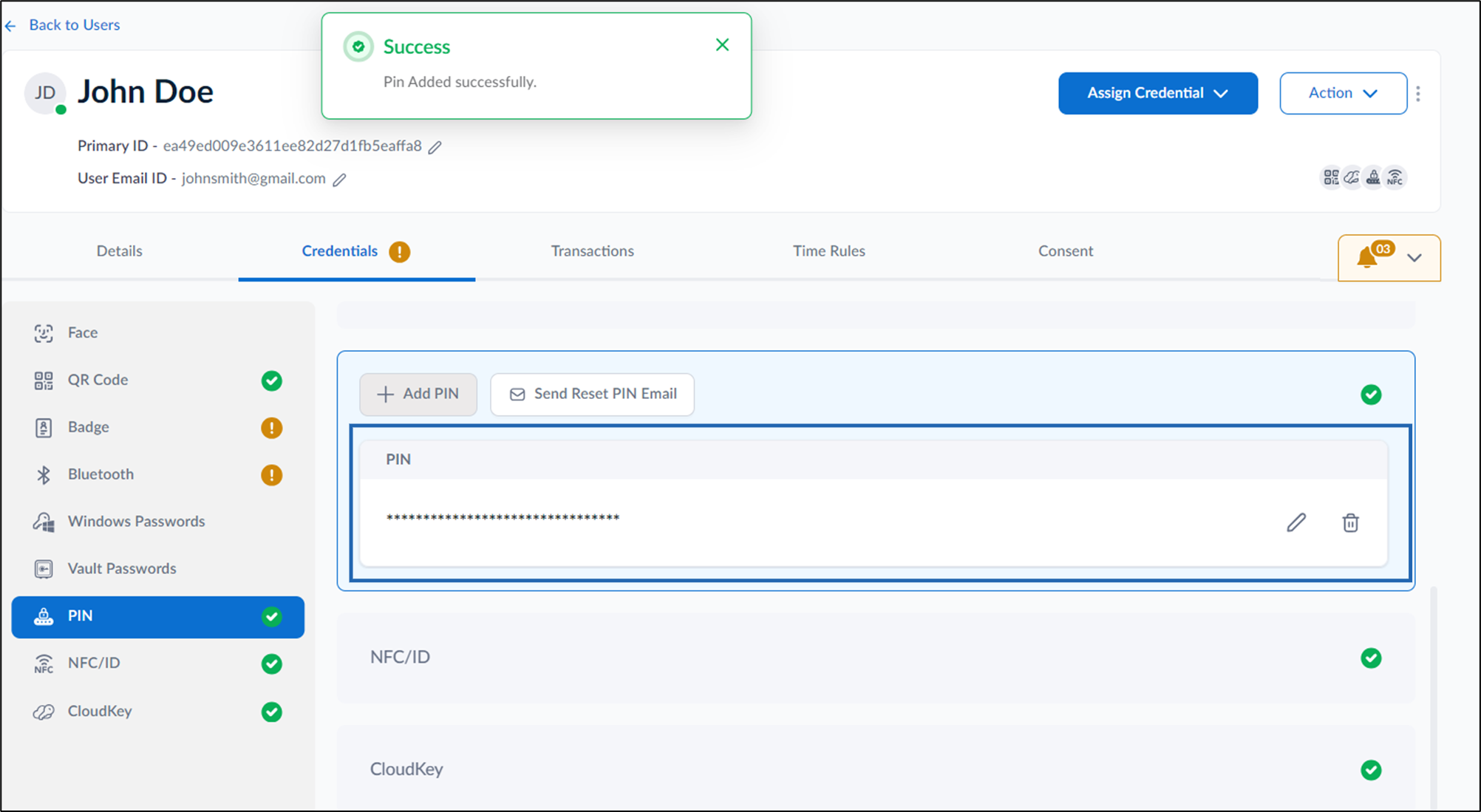Click the PIN icon in header badges
This screenshot has height=812, width=1481.
(1373, 177)
